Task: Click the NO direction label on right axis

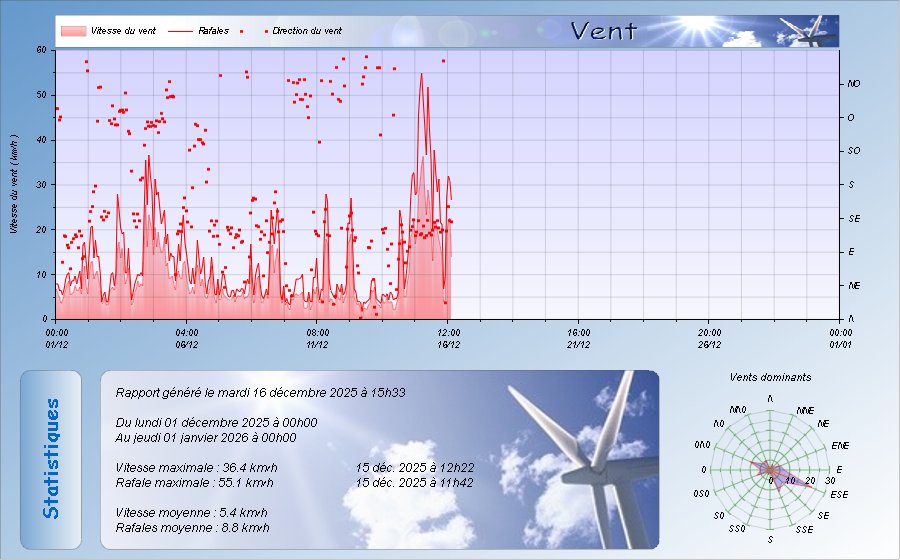Action: click(x=853, y=84)
